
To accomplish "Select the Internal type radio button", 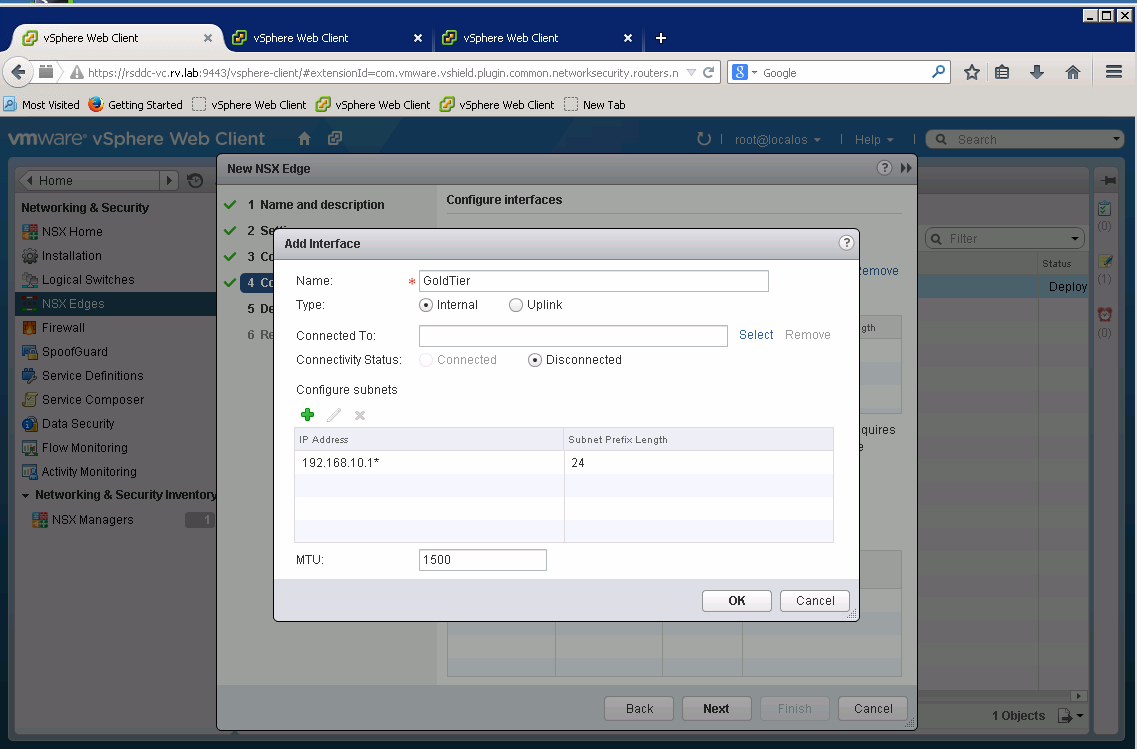I will (426, 305).
